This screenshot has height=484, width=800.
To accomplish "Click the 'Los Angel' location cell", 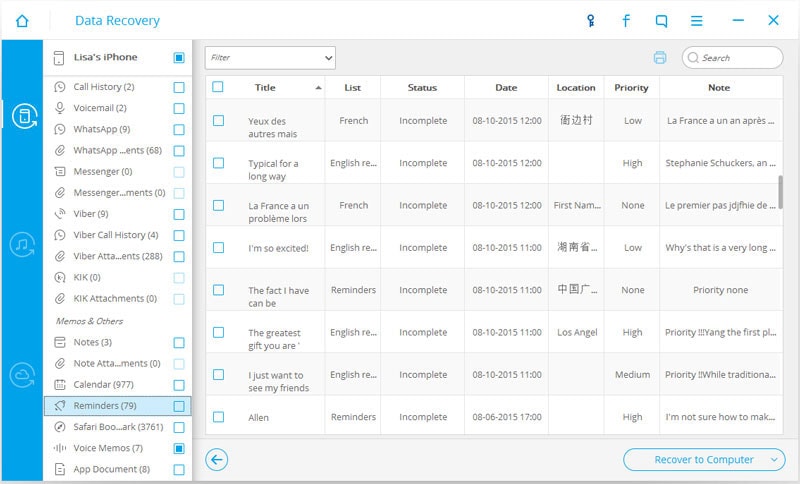I will [577, 333].
